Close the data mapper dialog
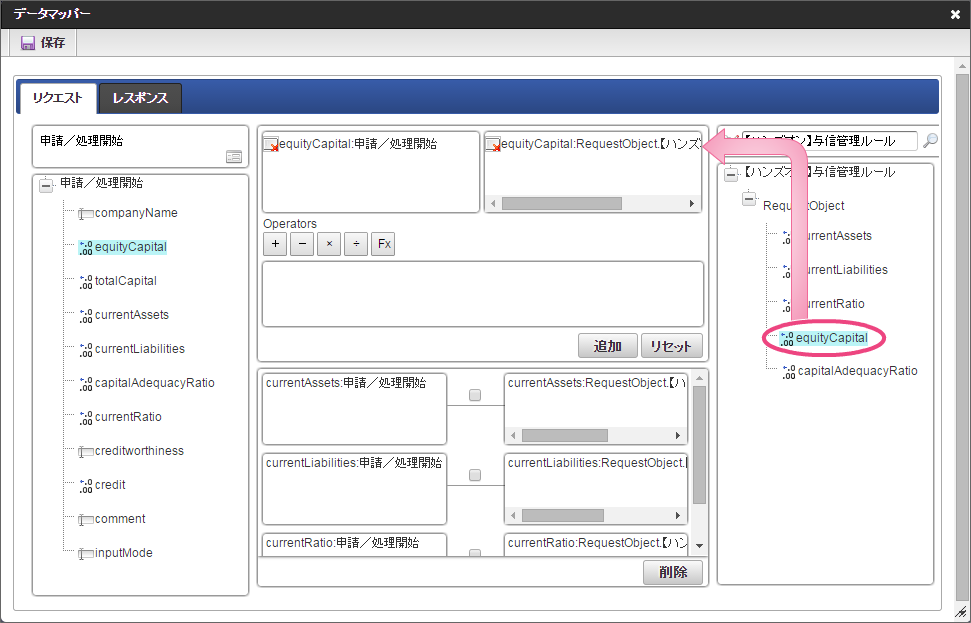Image resolution: width=971 pixels, height=623 pixels. click(x=955, y=14)
